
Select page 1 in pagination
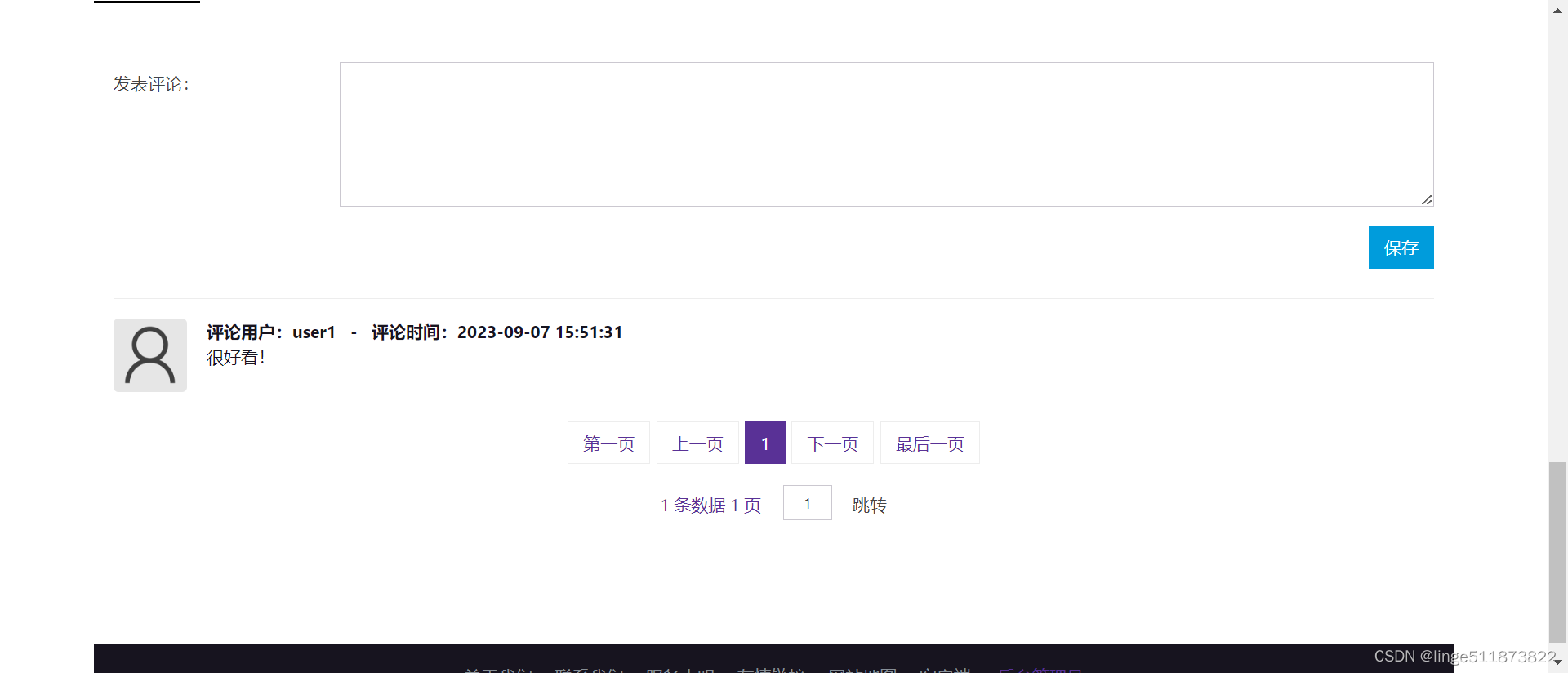[x=765, y=443]
